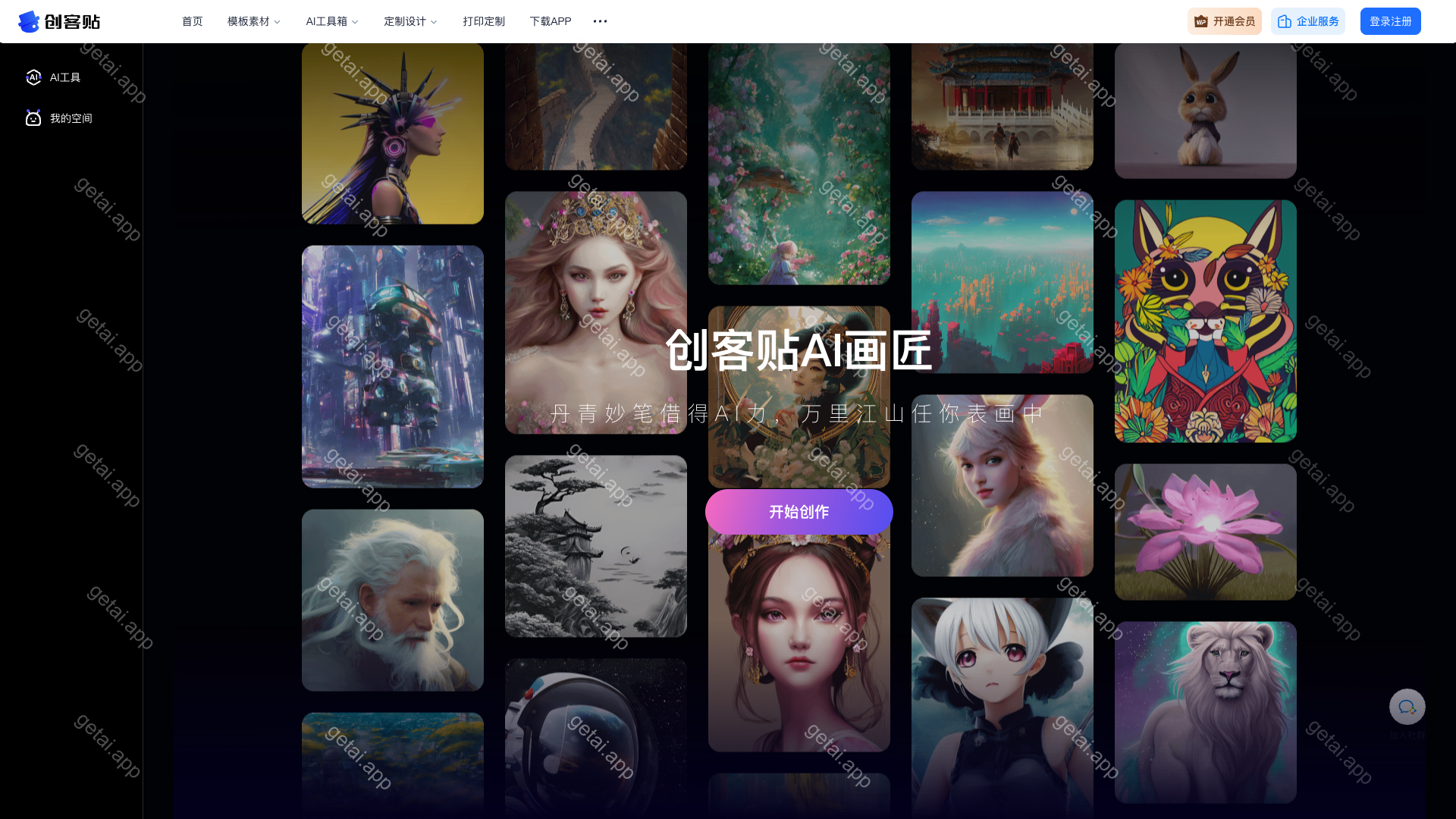The width and height of the screenshot is (1456, 819).
Task: Click the 创客贴AI画匠 headline
Action: point(799,350)
